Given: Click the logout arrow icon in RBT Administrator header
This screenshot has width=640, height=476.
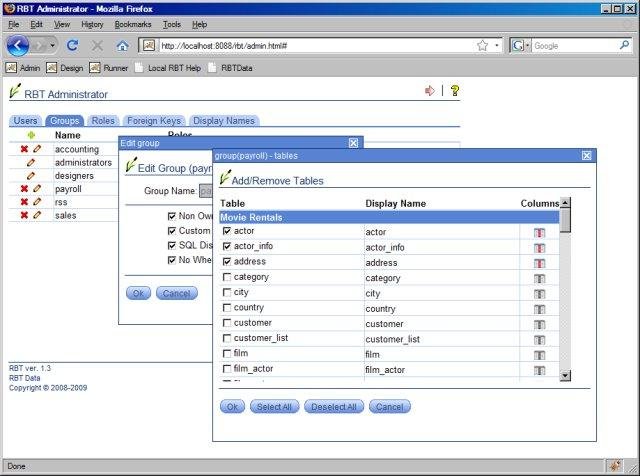Looking at the screenshot, I should (x=429, y=91).
